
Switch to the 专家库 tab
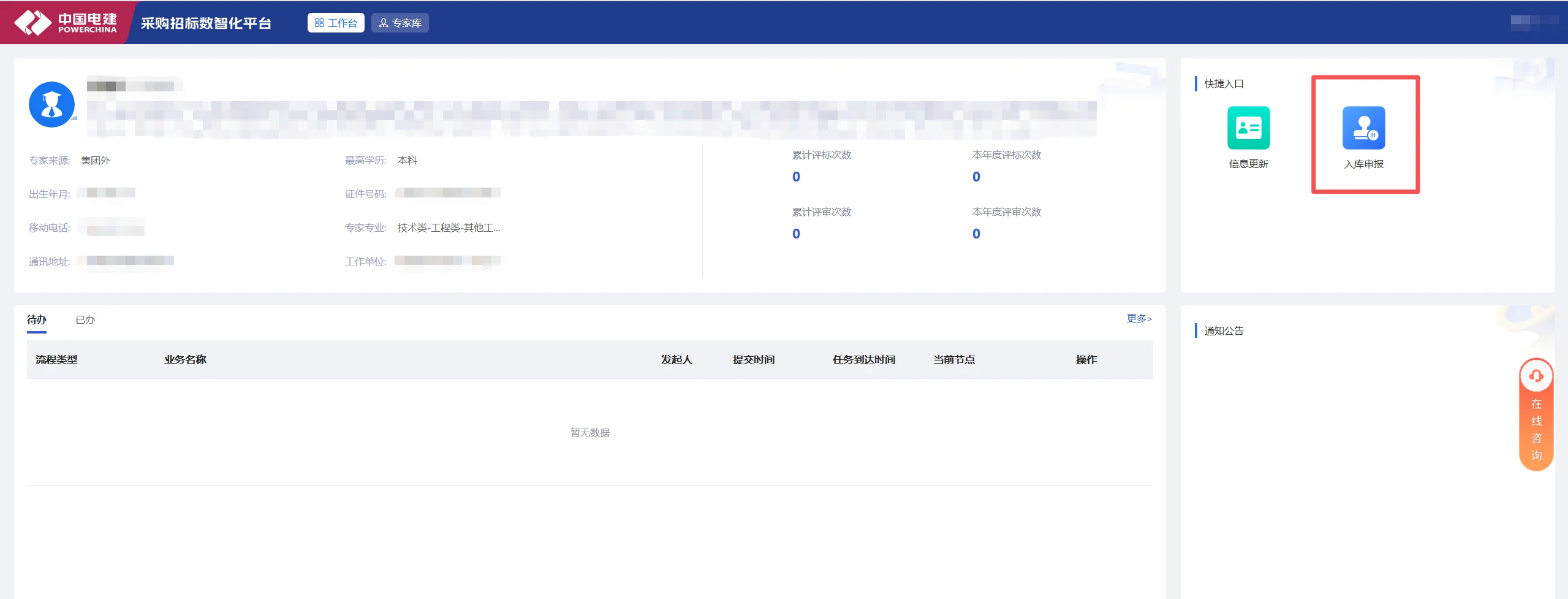click(400, 23)
